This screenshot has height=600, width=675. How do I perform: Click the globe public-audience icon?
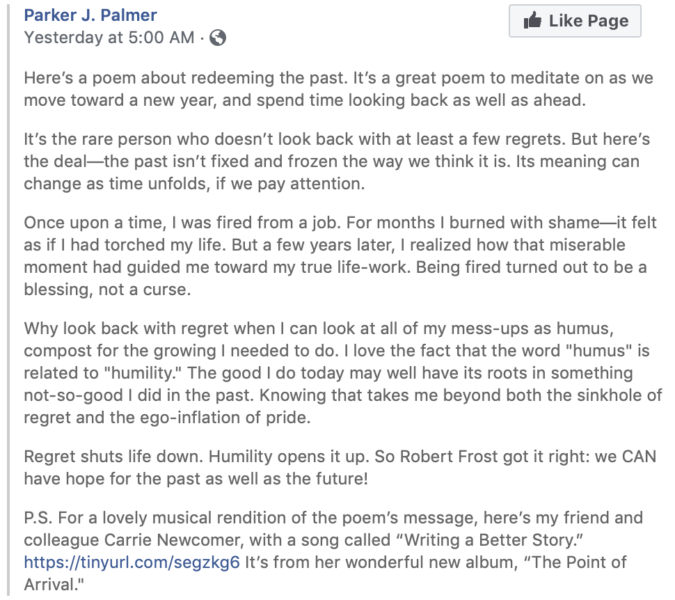pos(217,38)
